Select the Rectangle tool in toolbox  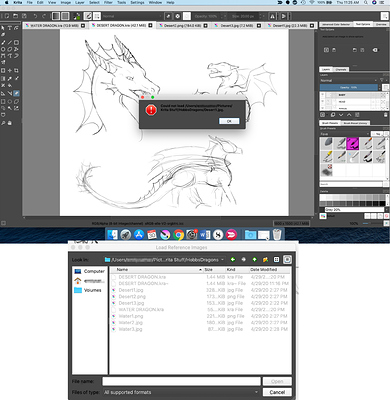[16, 43]
